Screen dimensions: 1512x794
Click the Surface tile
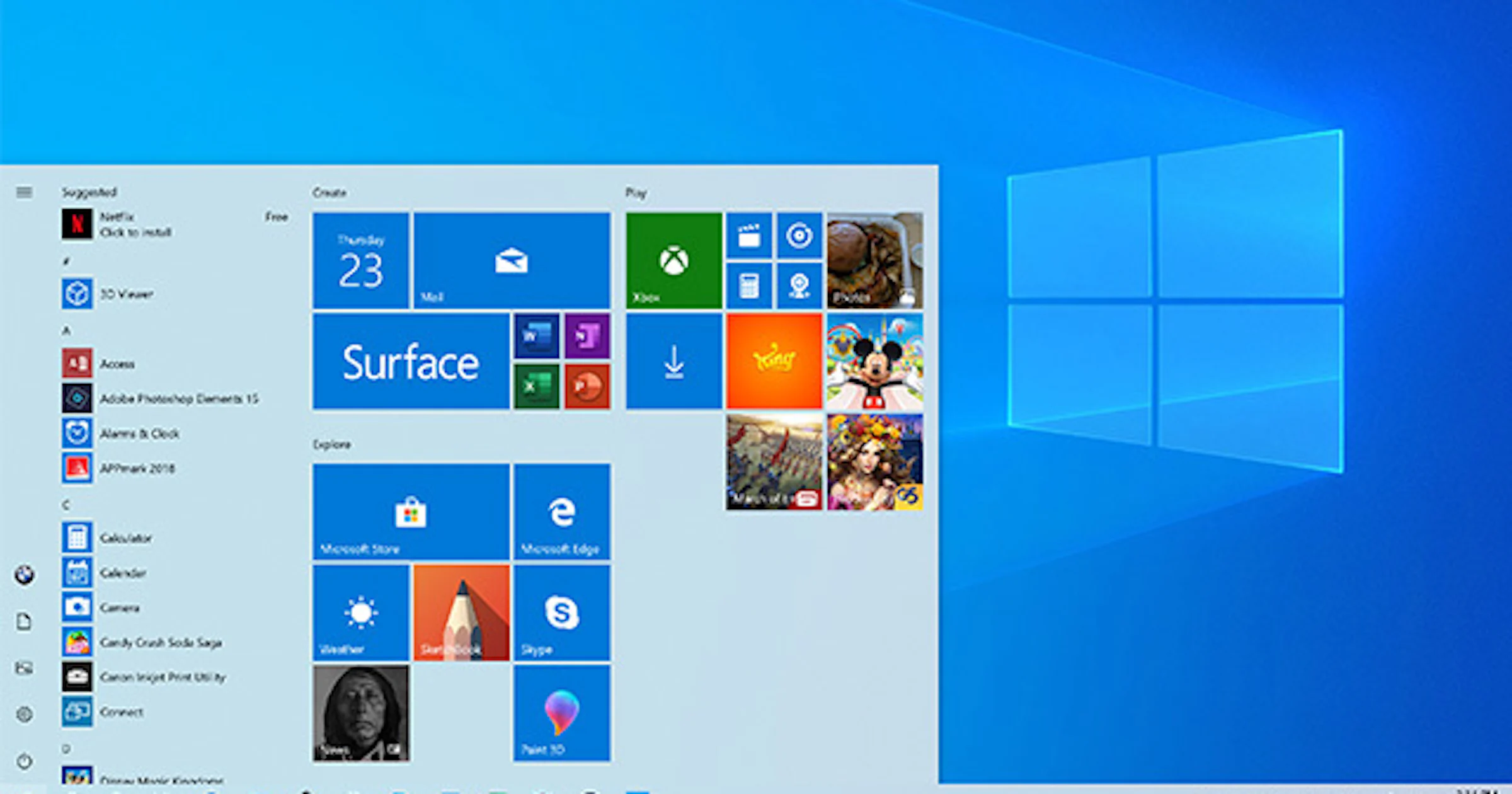411,362
